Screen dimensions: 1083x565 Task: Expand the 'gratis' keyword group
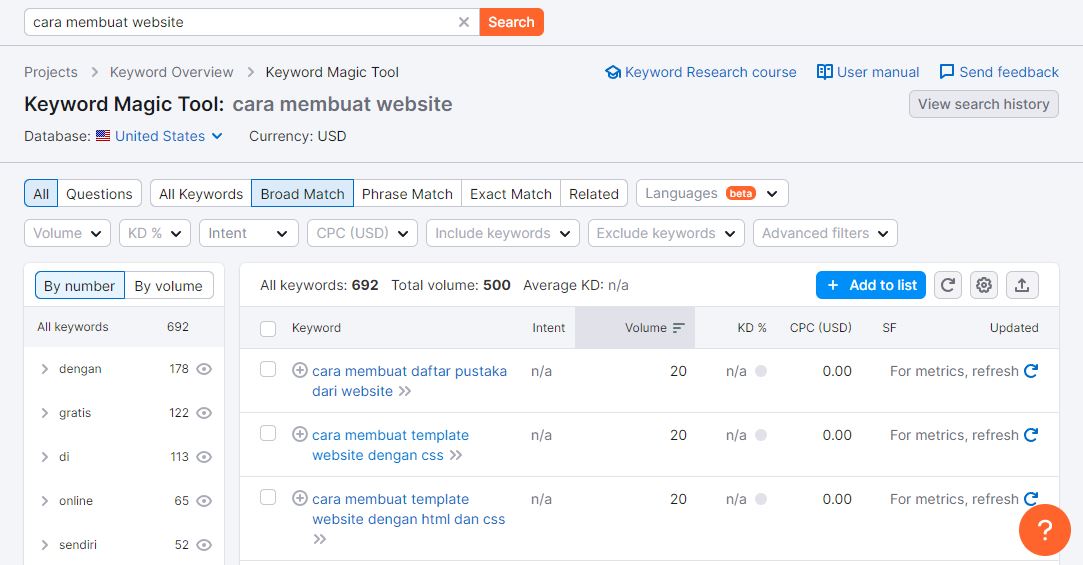tap(45, 413)
